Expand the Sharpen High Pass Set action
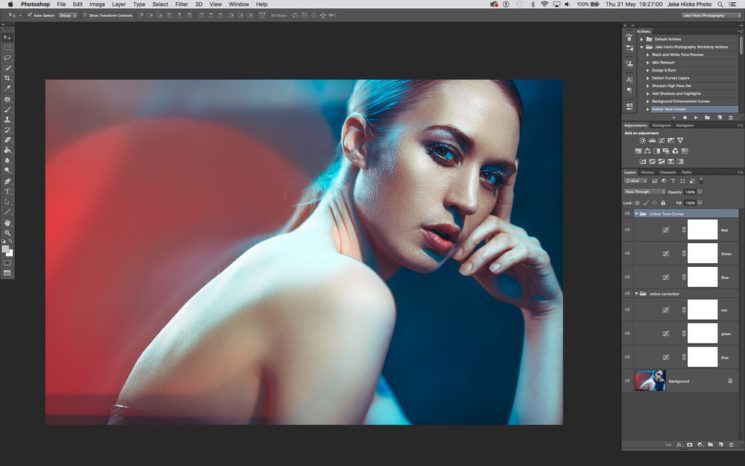This screenshot has height=466, width=745. click(648, 86)
